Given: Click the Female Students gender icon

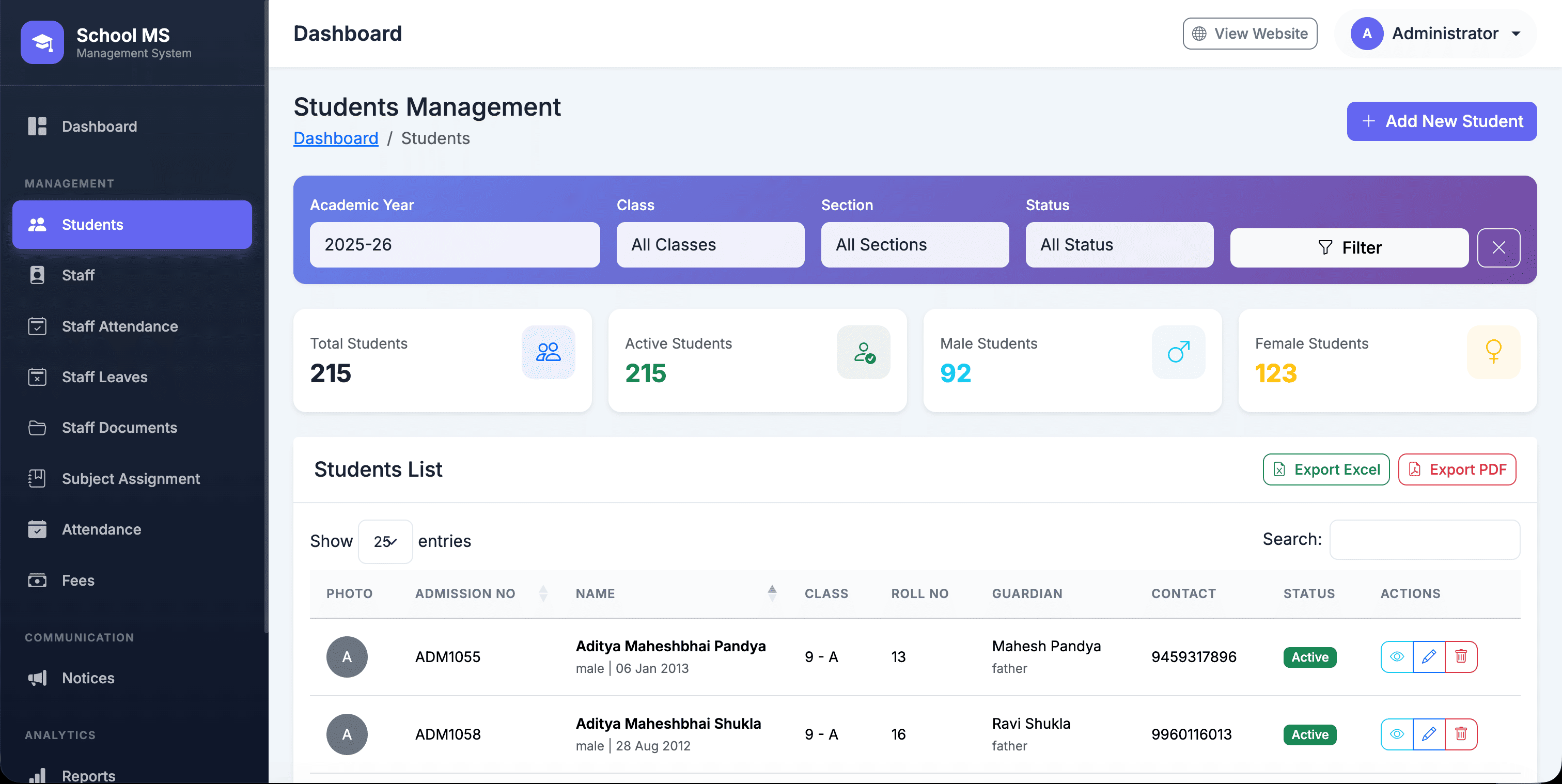Looking at the screenshot, I should click(1493, 352).
